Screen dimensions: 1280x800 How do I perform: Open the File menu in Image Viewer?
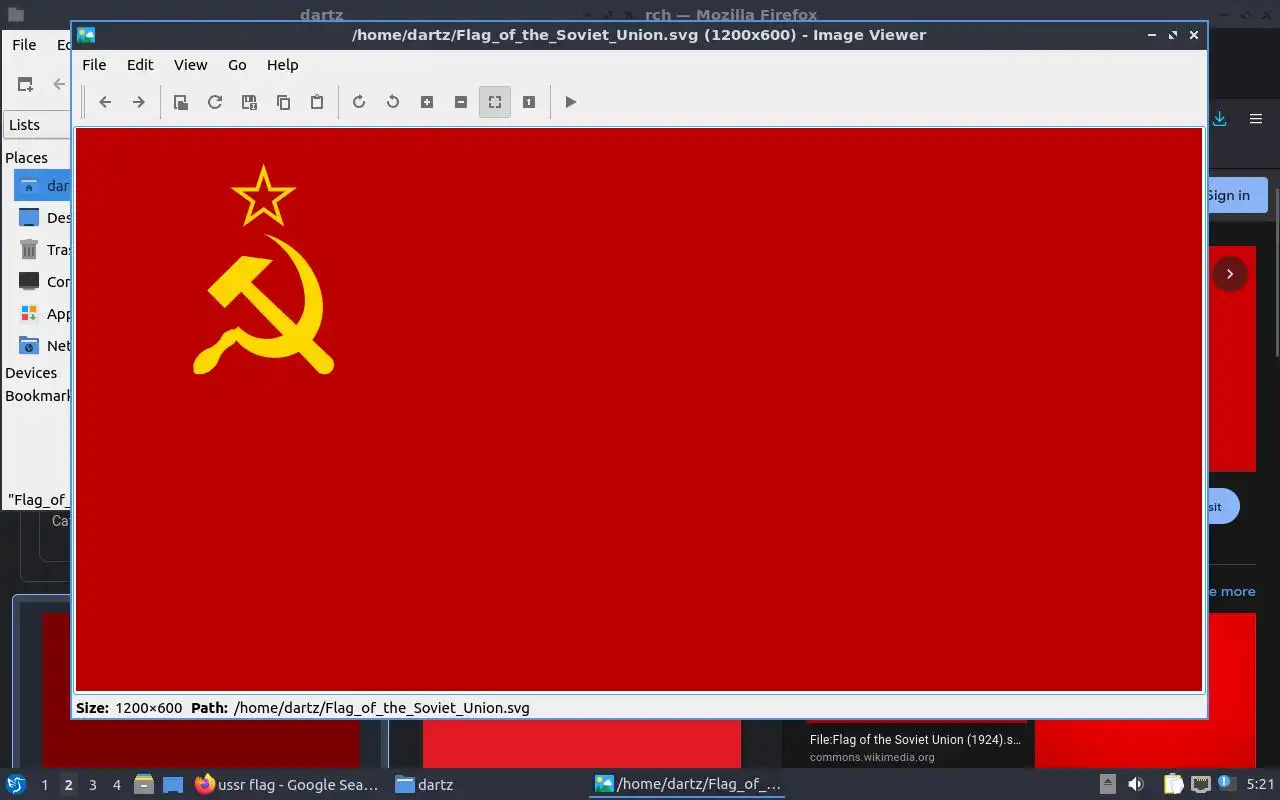click(94, 65)
